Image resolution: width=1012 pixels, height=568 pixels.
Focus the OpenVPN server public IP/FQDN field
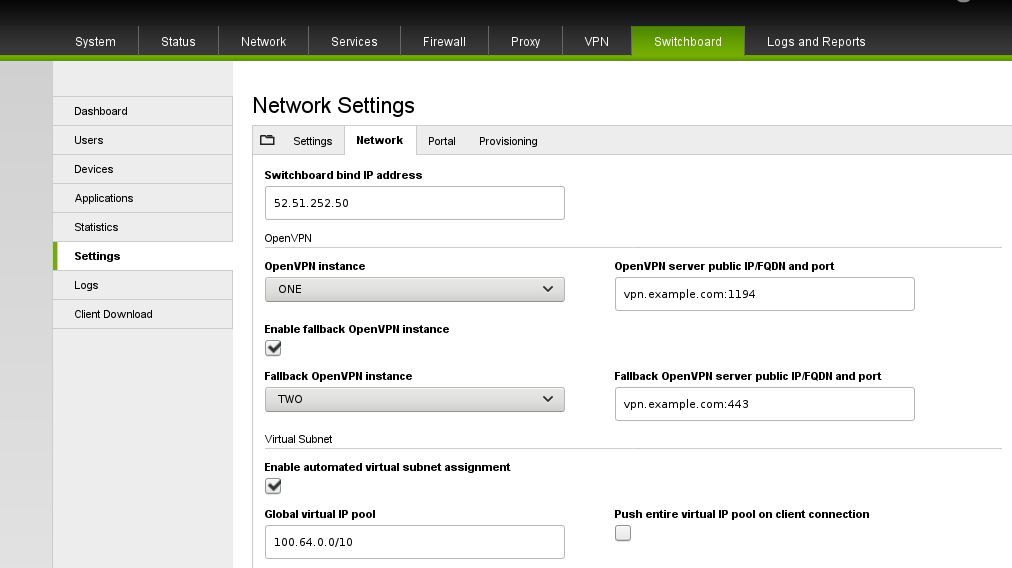click(764, 294)
